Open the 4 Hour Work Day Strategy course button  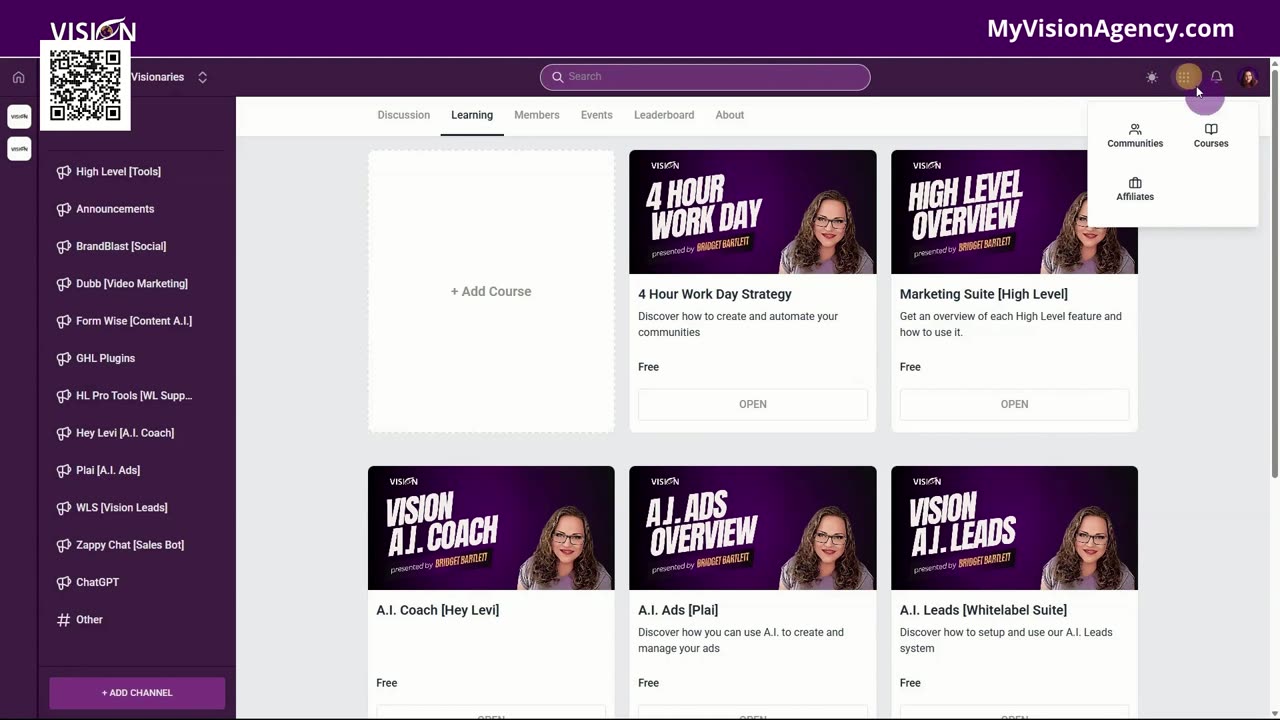coord(753,404)
